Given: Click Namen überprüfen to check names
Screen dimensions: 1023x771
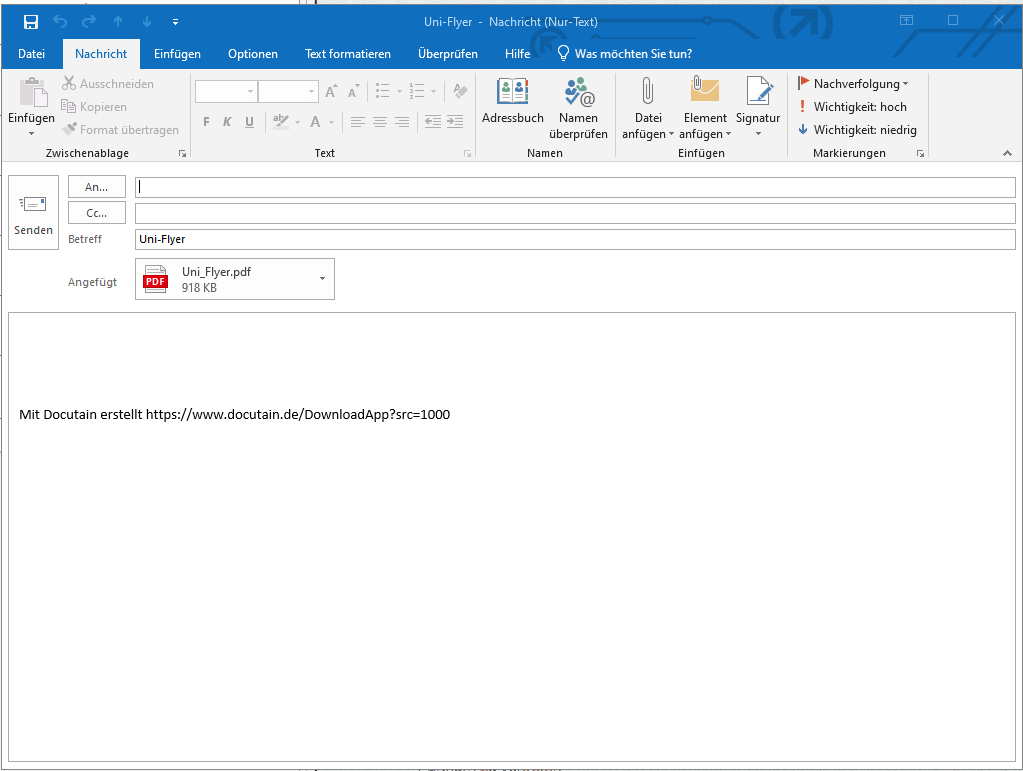Looking at the screenshot, I should point(579,105).
